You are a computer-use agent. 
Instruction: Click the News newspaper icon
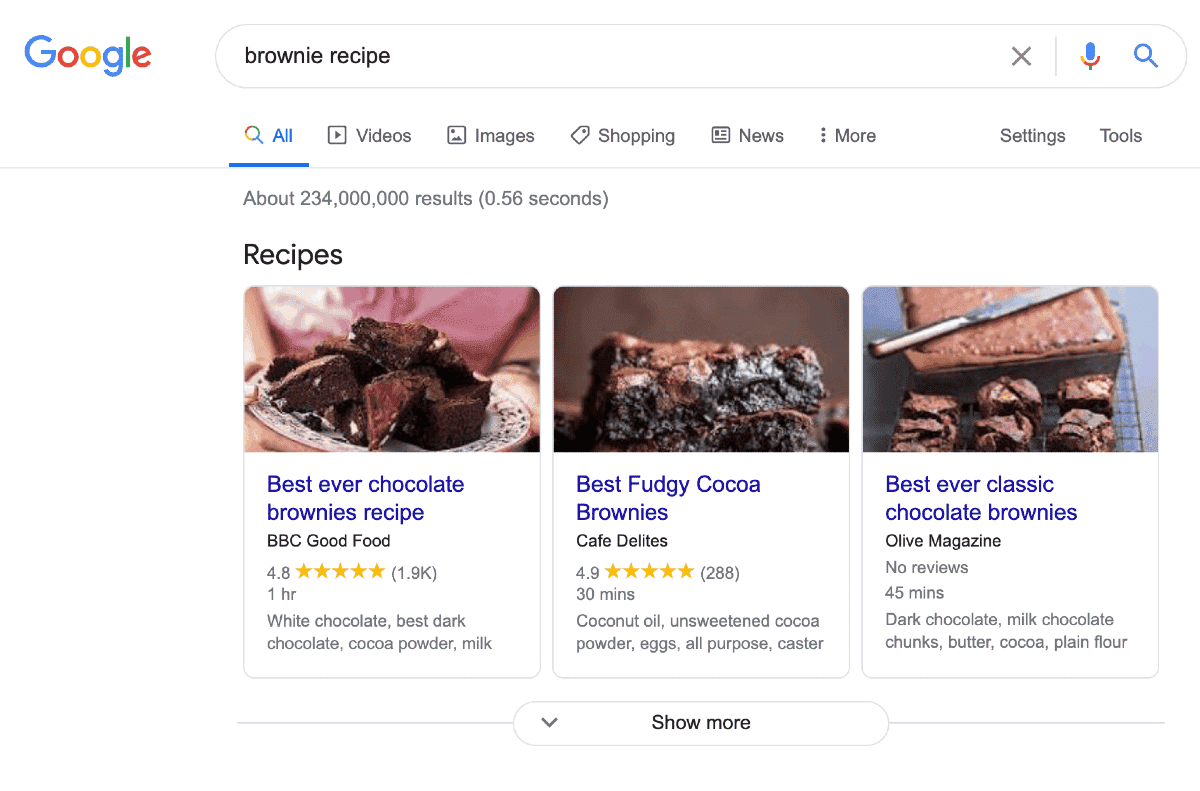721,135
